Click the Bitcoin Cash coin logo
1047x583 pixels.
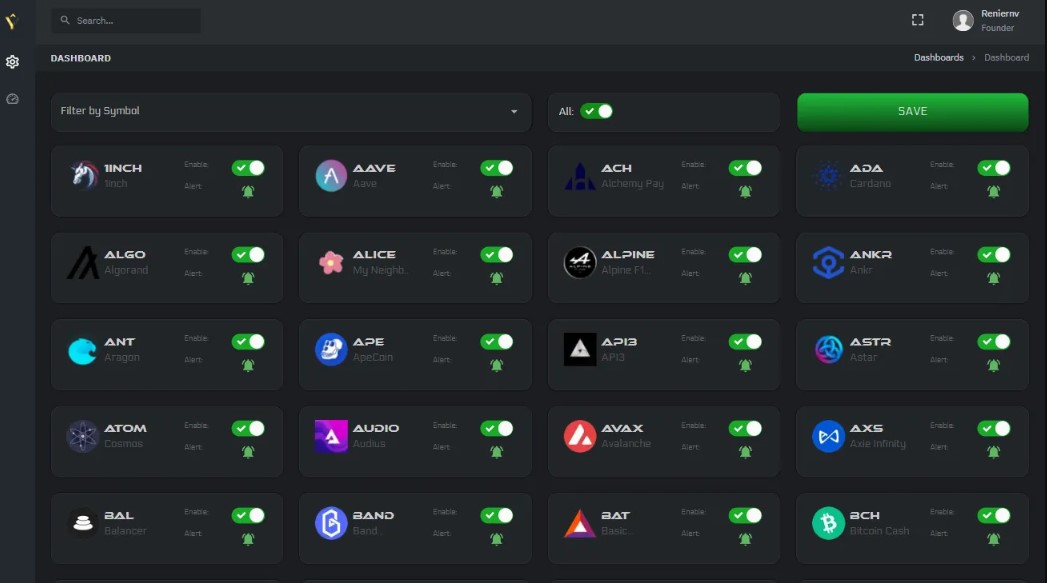tap(828, 523)
